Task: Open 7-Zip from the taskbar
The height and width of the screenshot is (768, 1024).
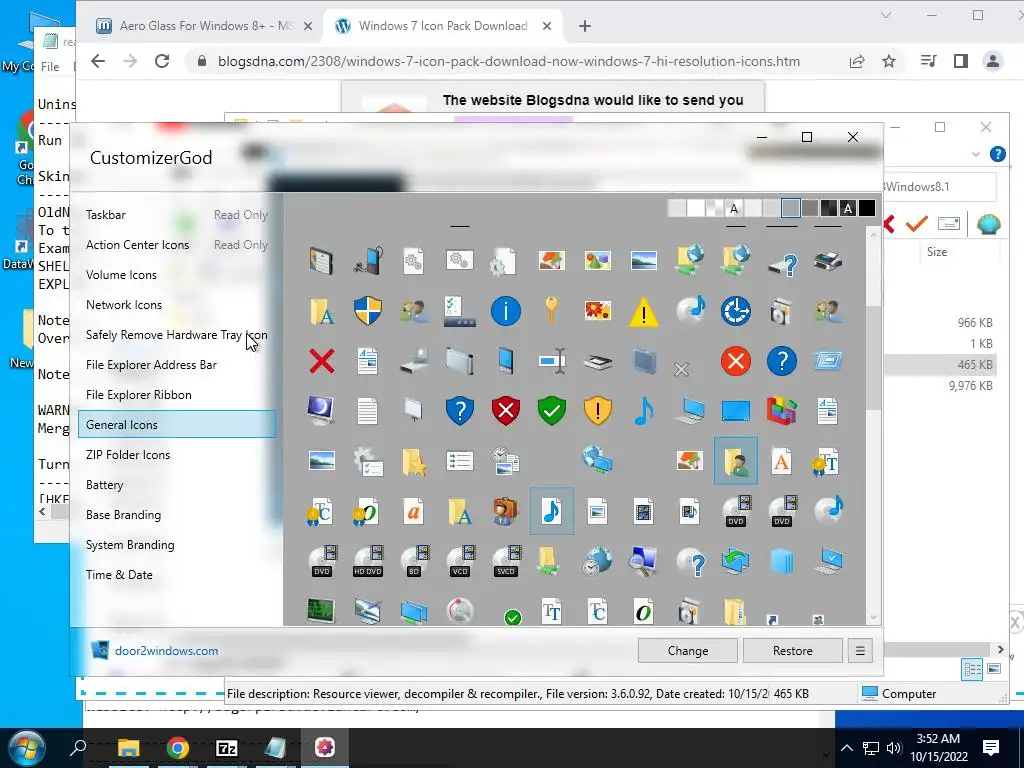Action: (x=227, y=748)
